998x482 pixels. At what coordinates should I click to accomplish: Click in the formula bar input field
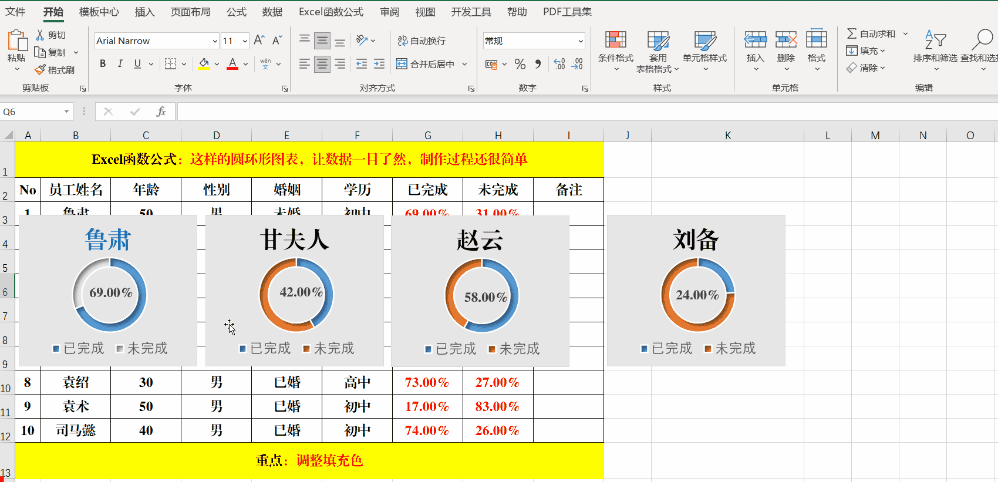(x=587, y=111)
